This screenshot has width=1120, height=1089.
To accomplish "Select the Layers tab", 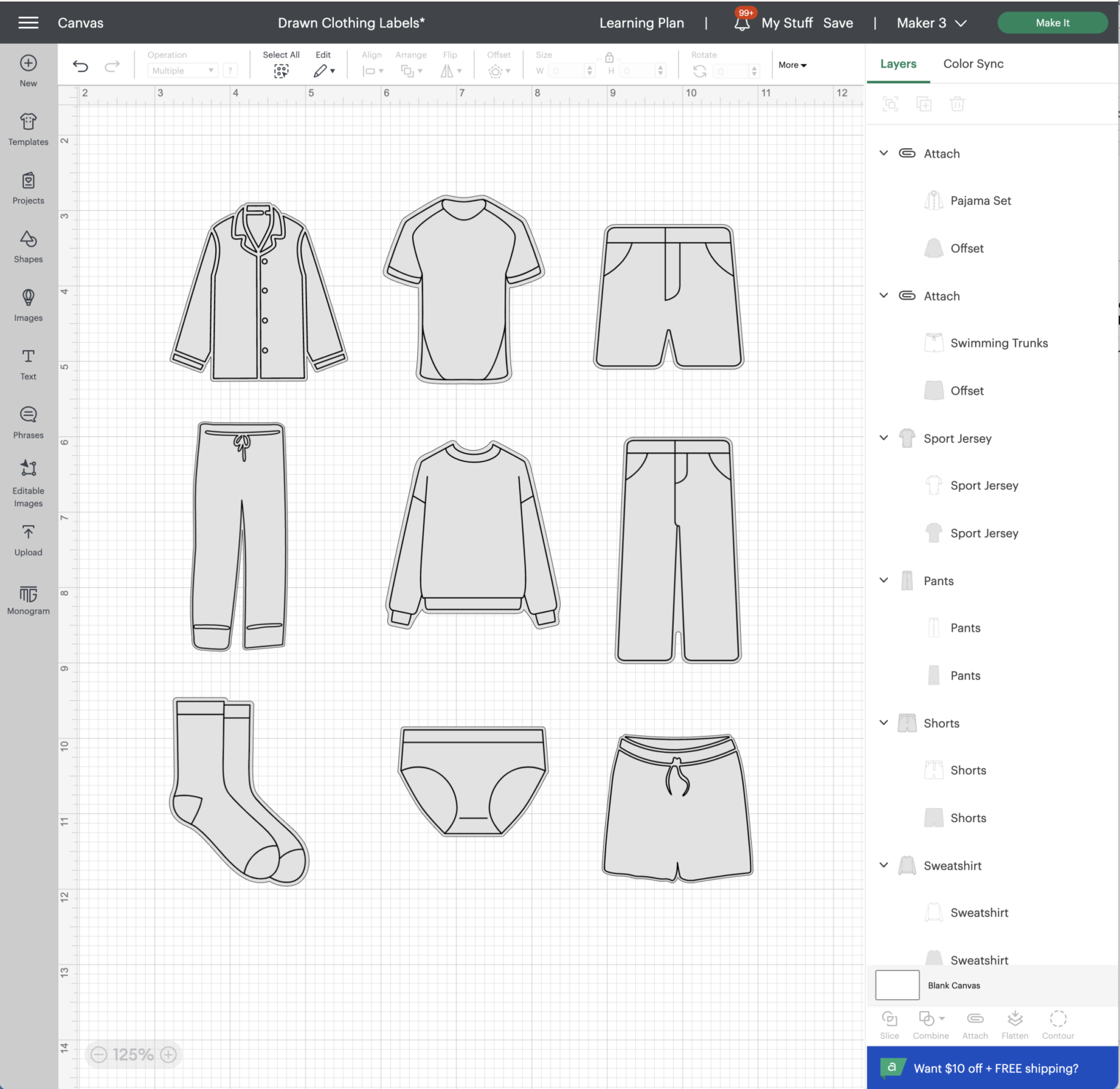I will coord(898,63).
